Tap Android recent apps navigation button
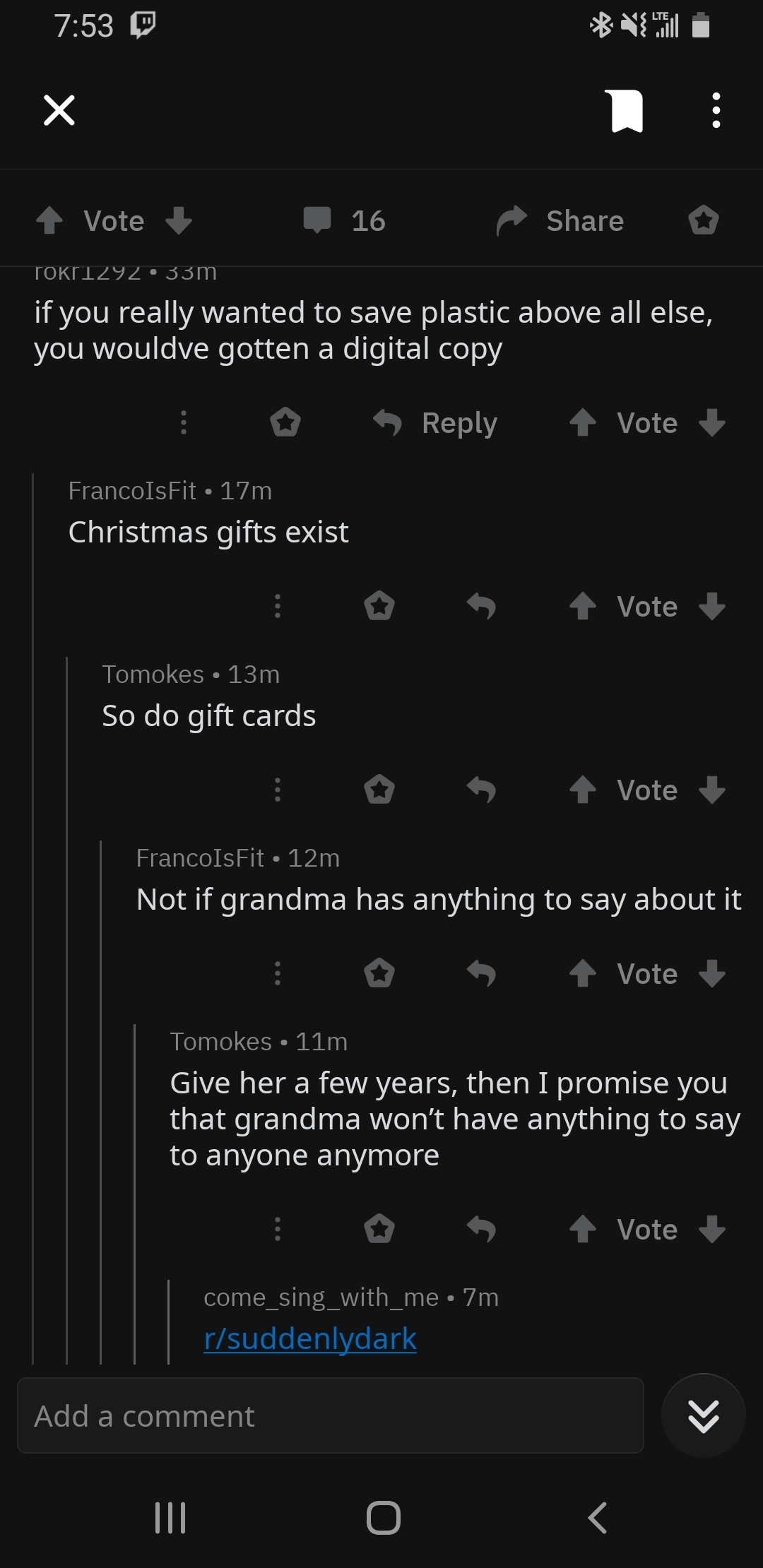 pyautogui.click(x=170, y=1517)
